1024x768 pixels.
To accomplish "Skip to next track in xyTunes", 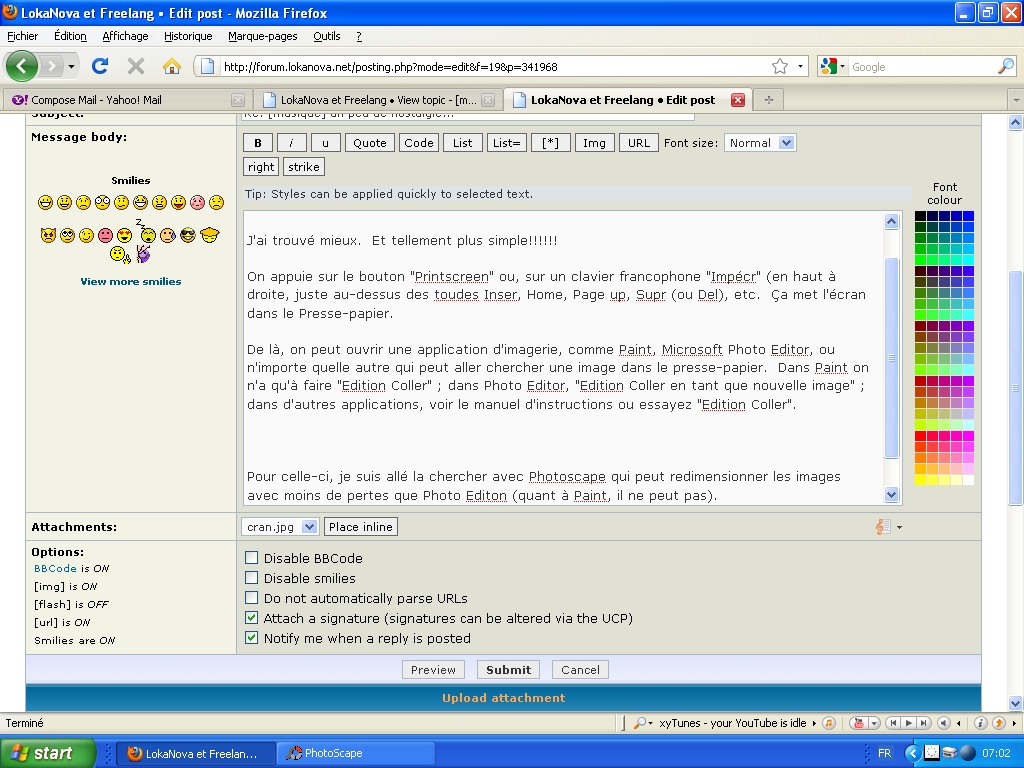I will [923, 723].
